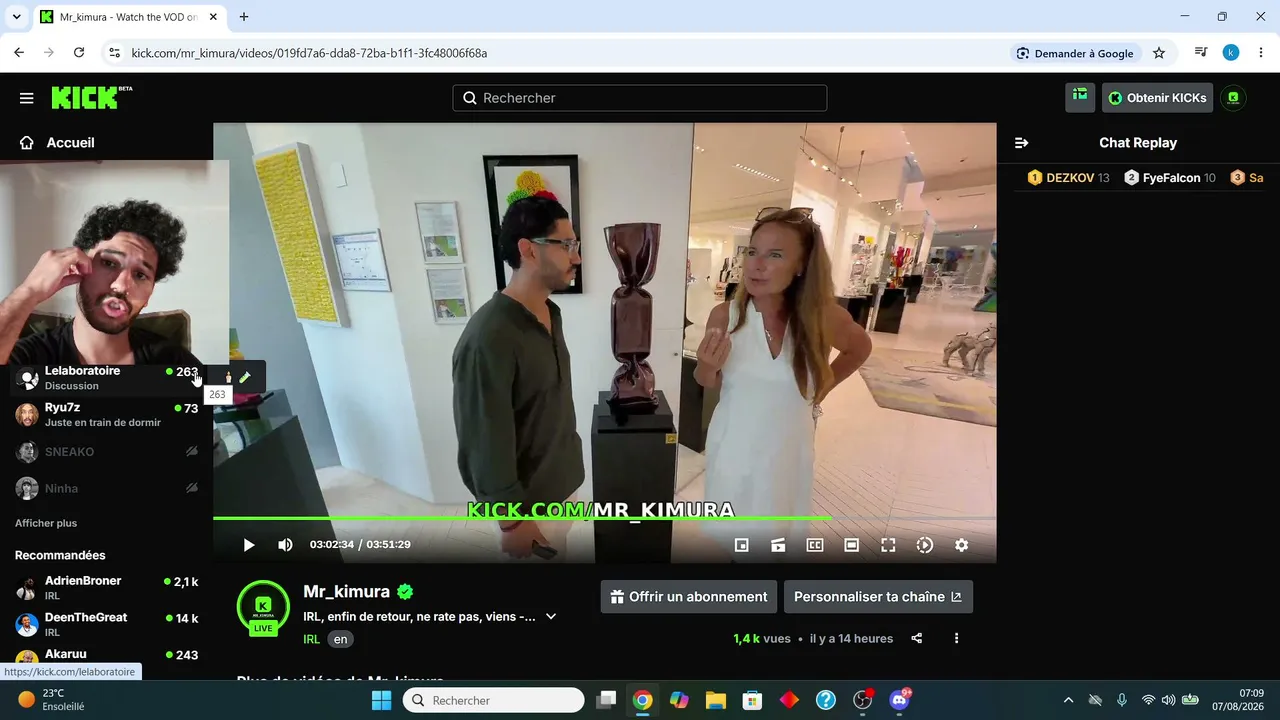Toggle theater mode
Screen dimensions: 1280x720
point(852,545)
